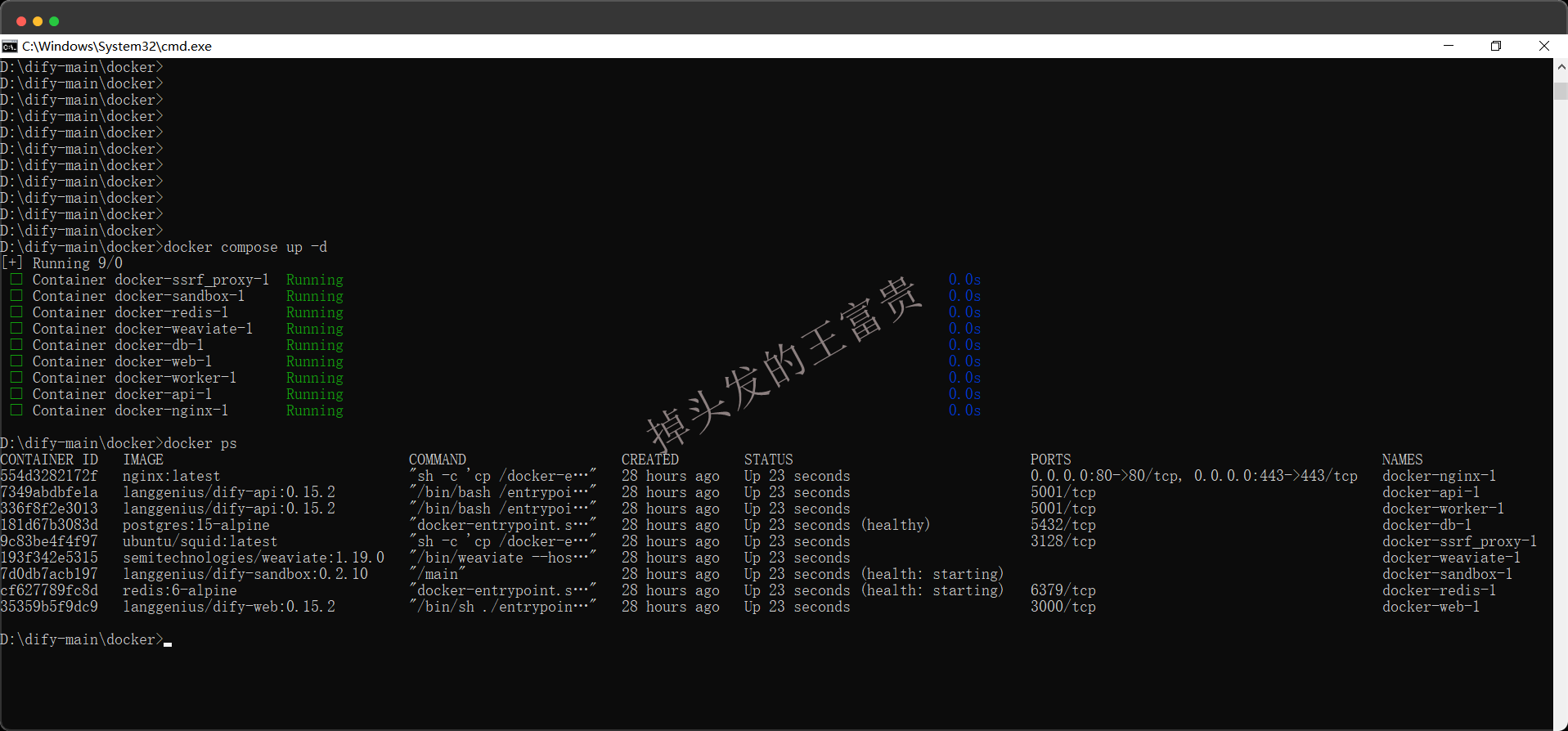Image resolution: width=1568 pixels, height=731 pixels.
Task: Click the PORTS column header
Action: coord(1051,460)
